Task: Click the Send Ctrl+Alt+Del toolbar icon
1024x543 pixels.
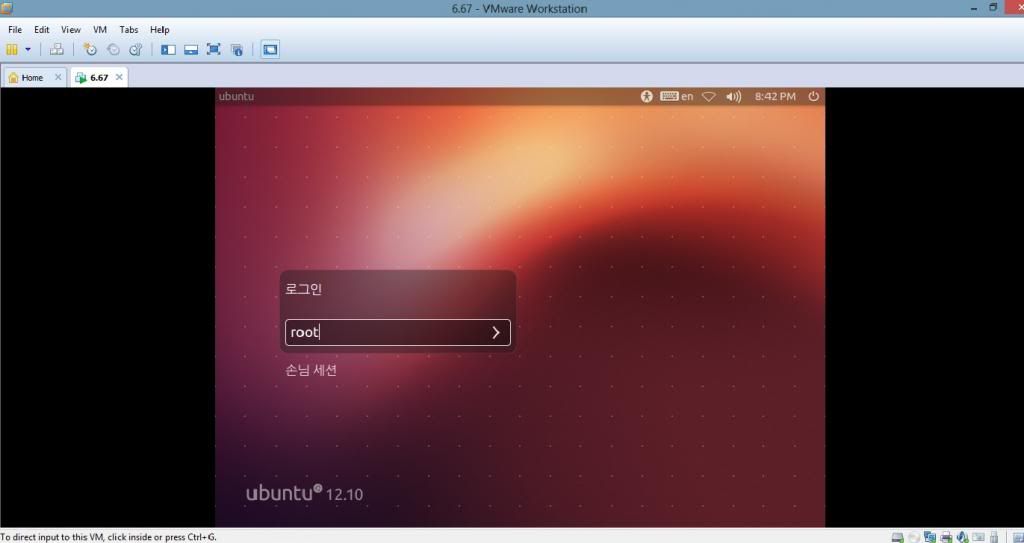Action: 57,49
